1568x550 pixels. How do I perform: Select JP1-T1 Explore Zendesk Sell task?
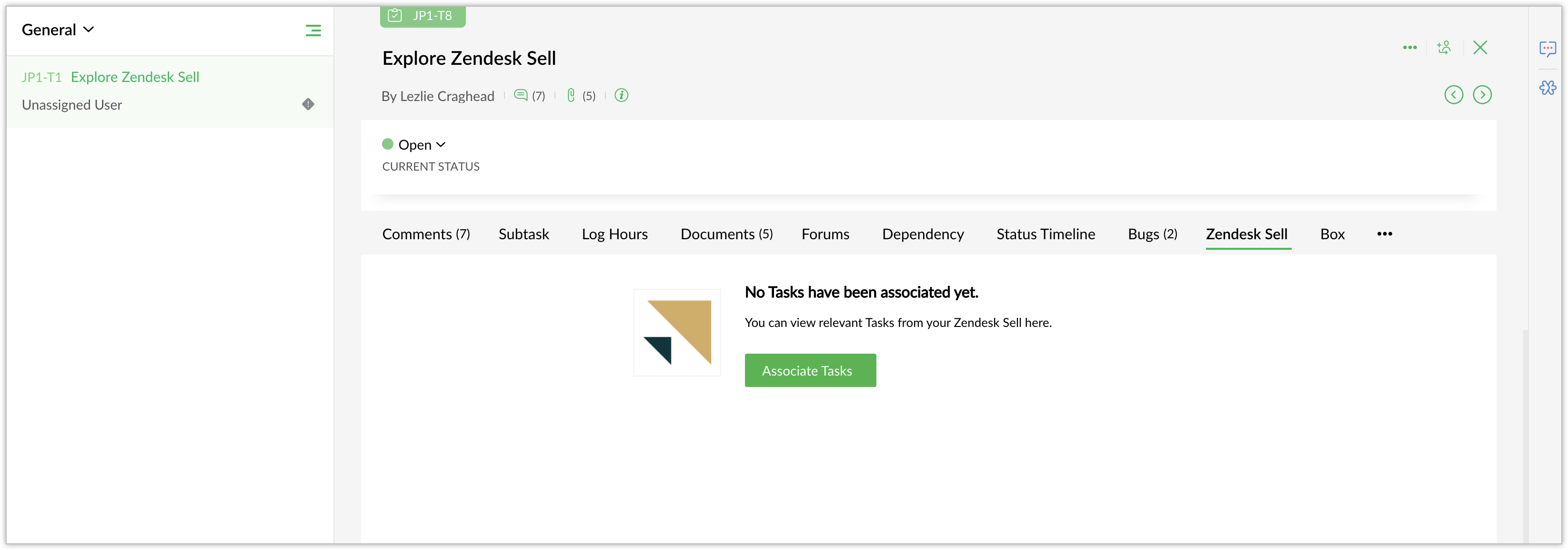[x=134, y=77]
